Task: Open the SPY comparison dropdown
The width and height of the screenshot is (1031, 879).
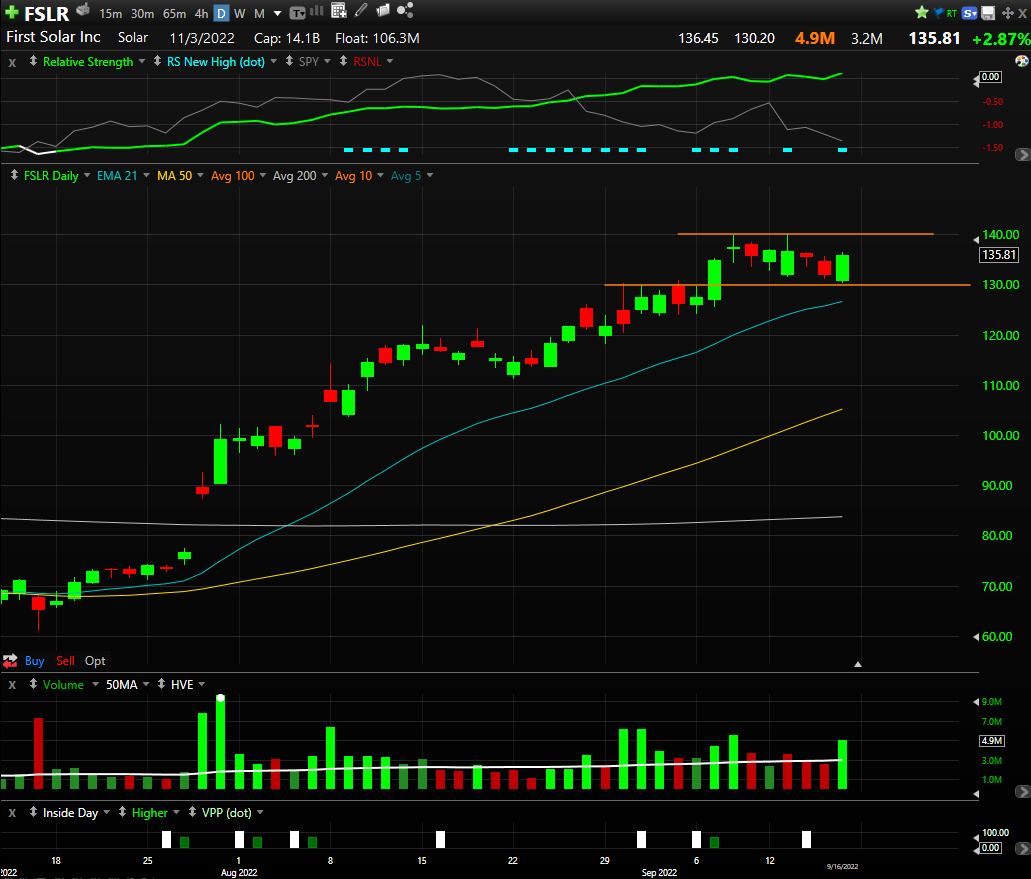Action: click(x=327, y=62)
